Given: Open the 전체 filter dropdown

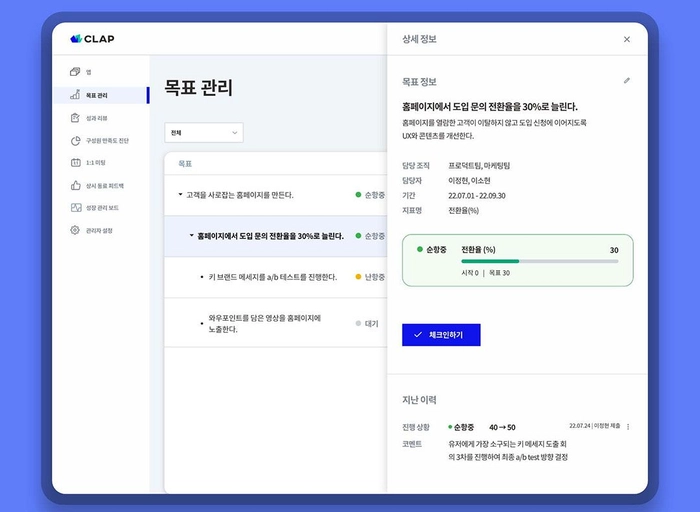Looking at the screenshot, I should (204, 132).
